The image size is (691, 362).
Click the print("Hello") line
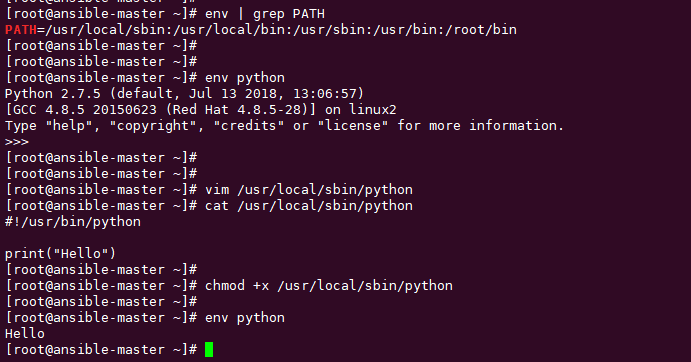click(x=60, y=254)
